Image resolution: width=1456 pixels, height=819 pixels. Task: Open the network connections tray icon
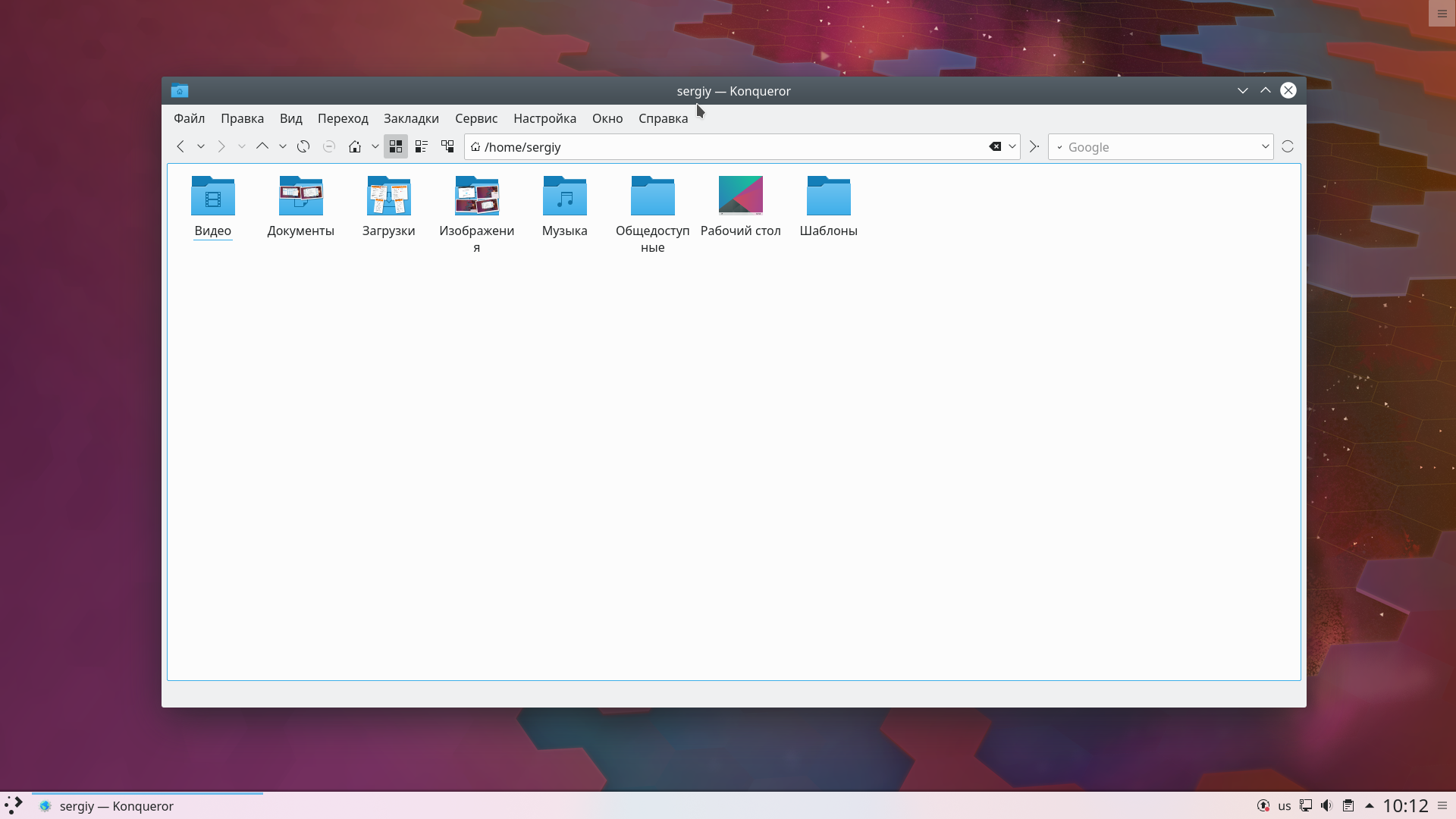pyautogui.click(x=1306, y=806)
